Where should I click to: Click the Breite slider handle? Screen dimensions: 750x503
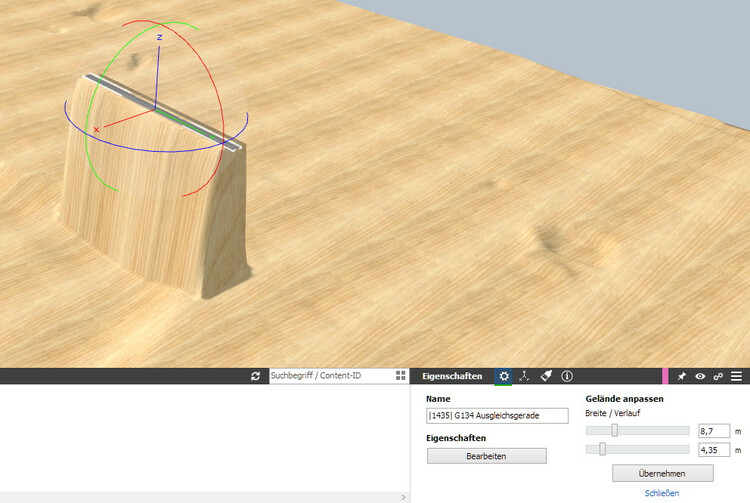pyautogui.click(x=615, y=430)
